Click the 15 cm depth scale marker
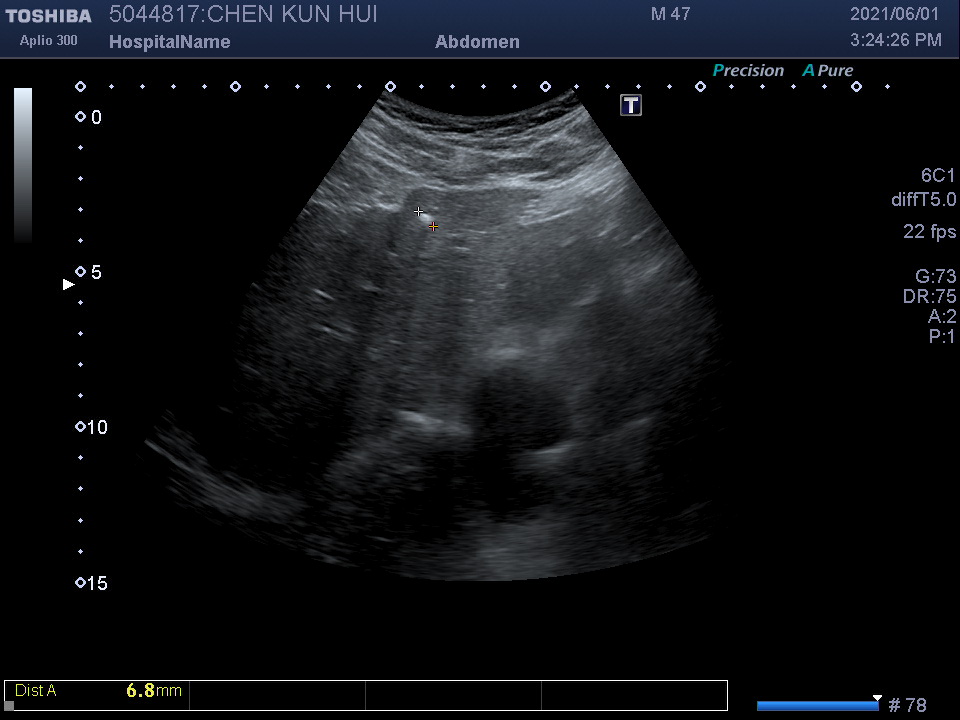This screenshot has height=720, width=960. click(81, 583)
